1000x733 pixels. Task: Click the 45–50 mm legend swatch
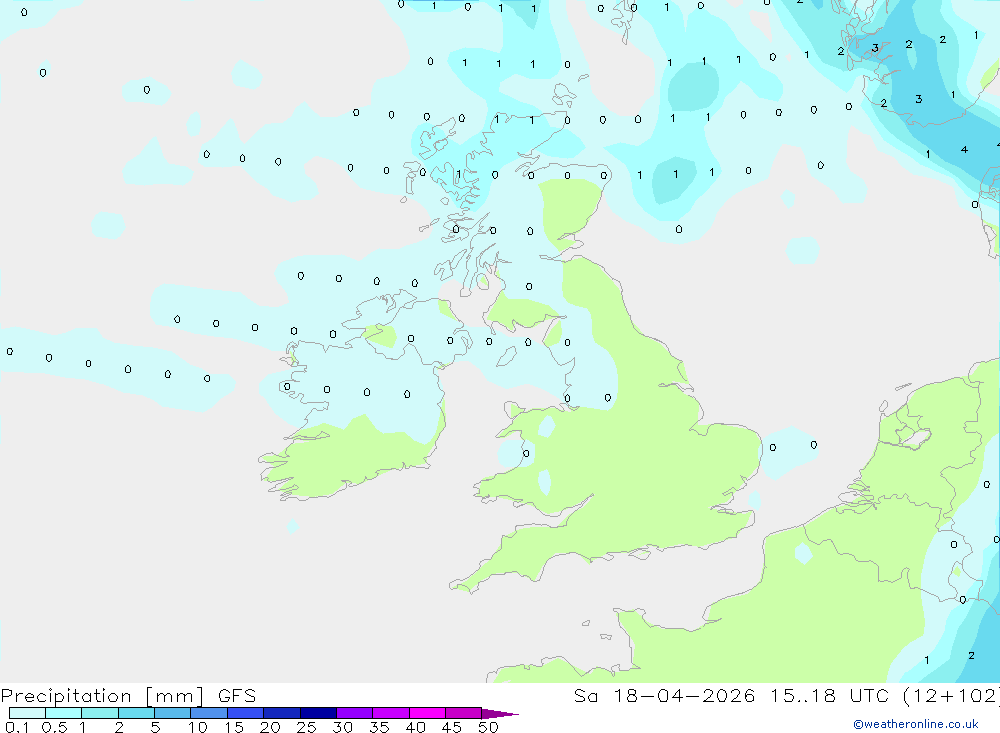click(x=464, y=713)
